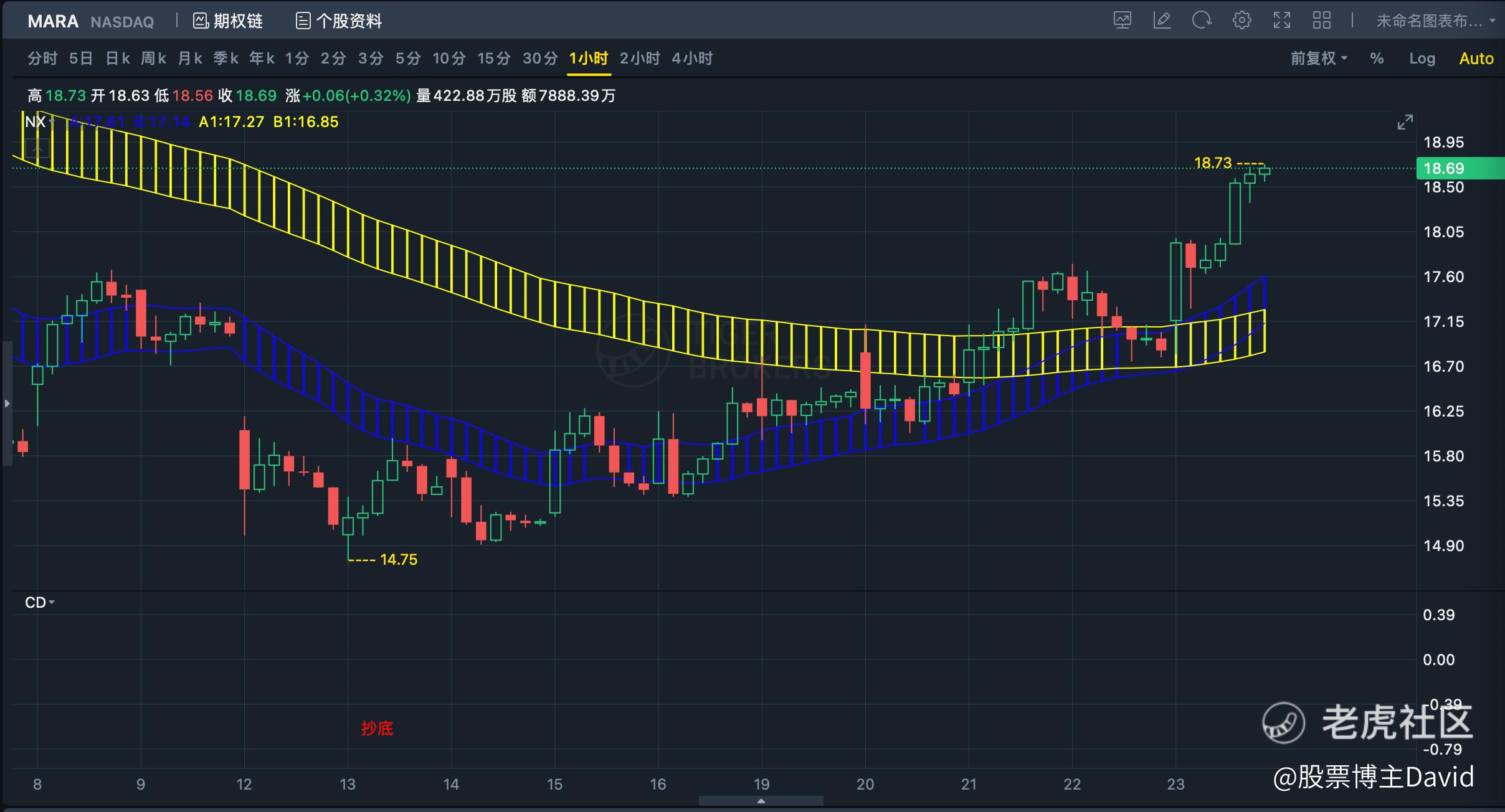Click the MARA ticker symbol

[53, 22]
